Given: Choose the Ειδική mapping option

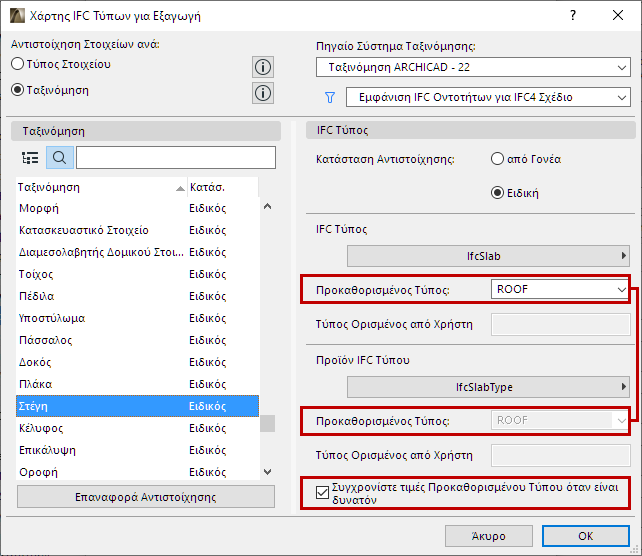Looking at the screenshot, I should tap(497, 193).
